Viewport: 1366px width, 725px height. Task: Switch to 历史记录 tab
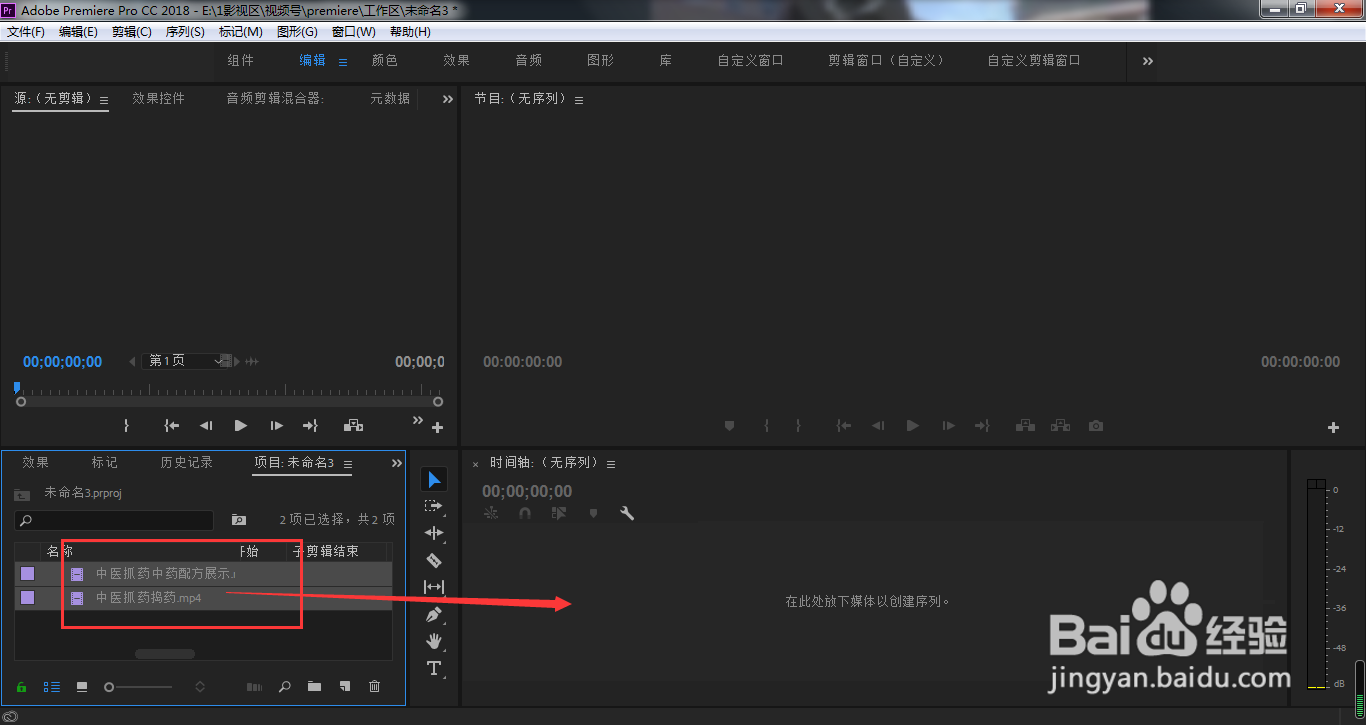[x=187, y=463]
